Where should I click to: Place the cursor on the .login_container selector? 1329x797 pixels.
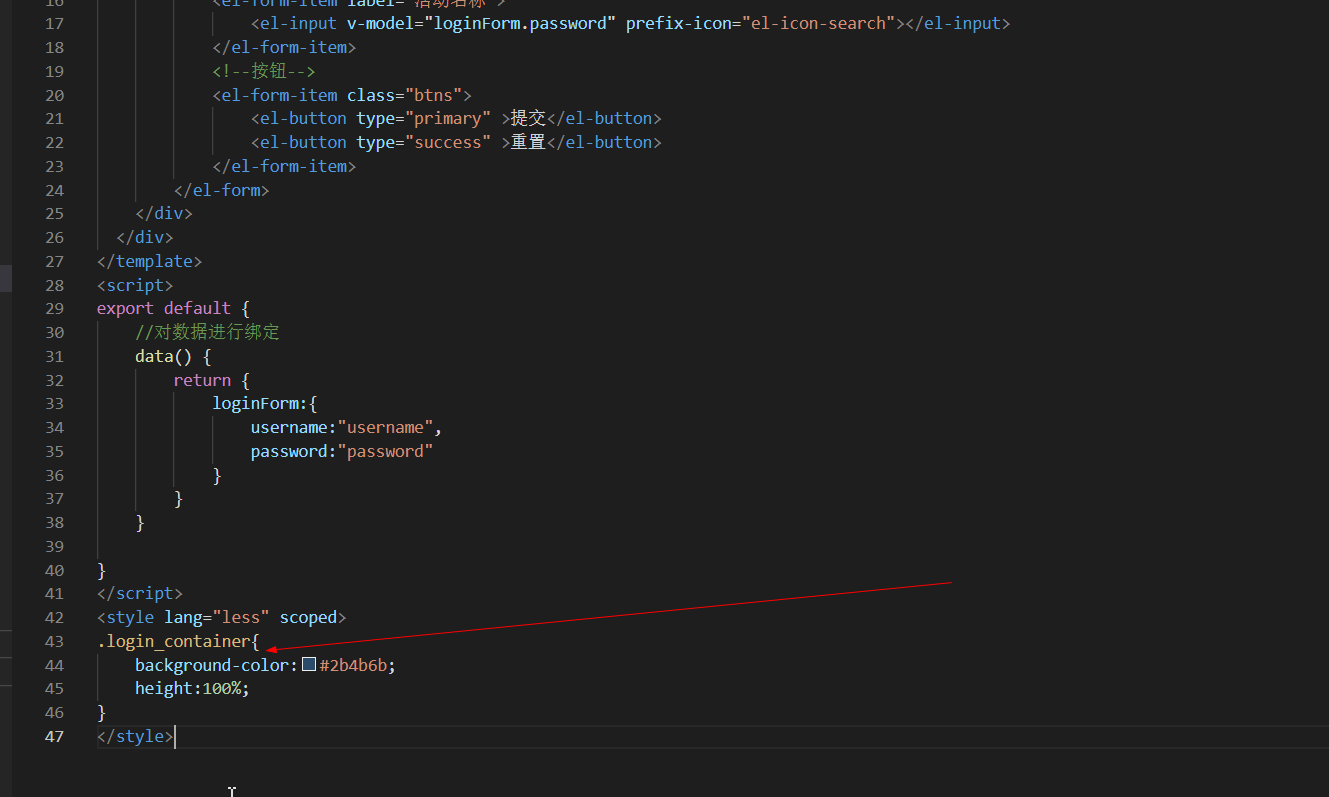tap(174, 641)
